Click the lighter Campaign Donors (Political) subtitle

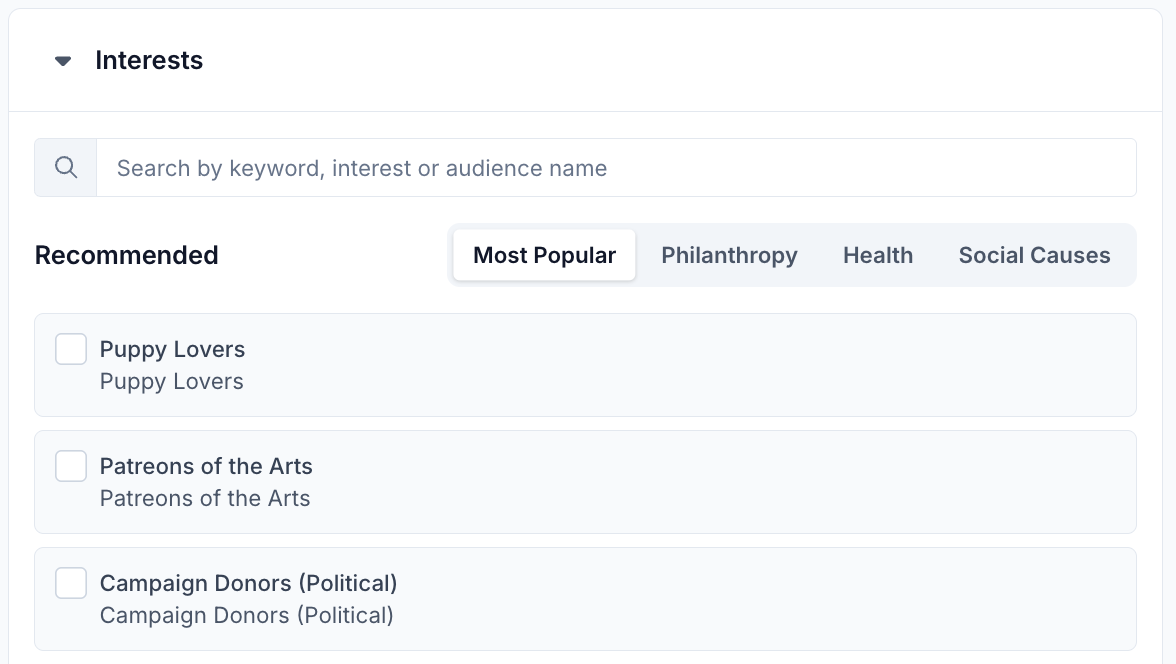tap(246, 615)
